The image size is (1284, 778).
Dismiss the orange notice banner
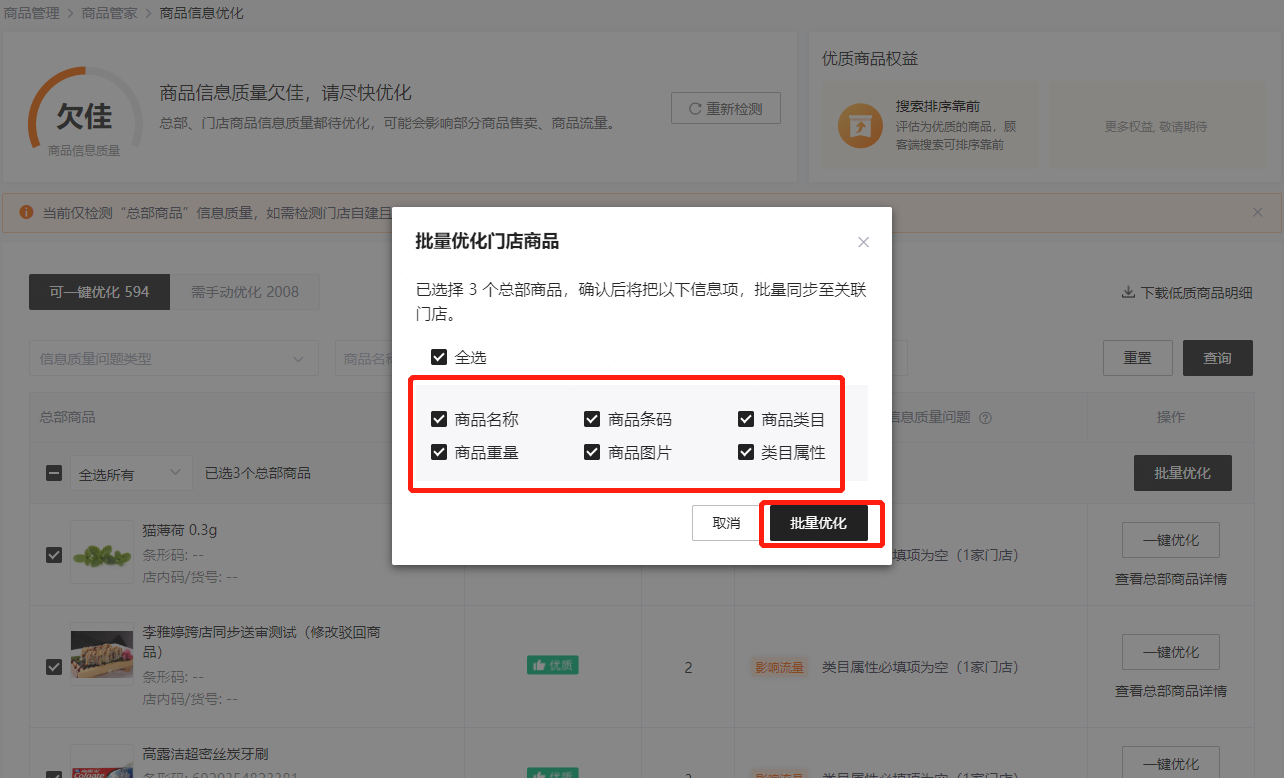click(x=1258, y=212)
